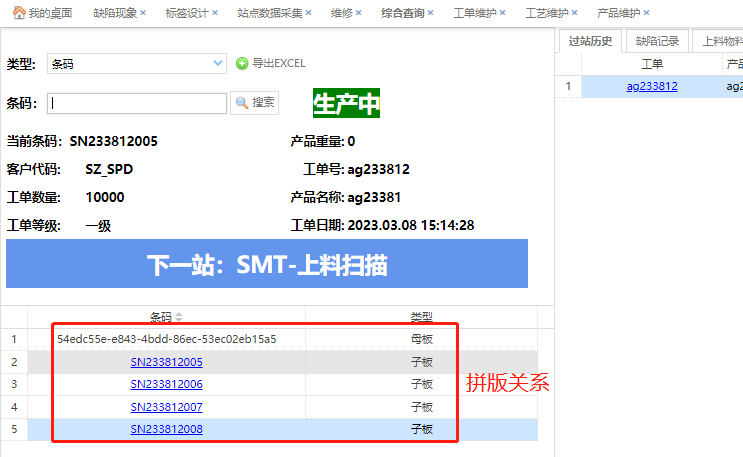743x457 pixels.
Task: Click the magnifier icon in 搜索 button
Action: [x=242, y=102]
